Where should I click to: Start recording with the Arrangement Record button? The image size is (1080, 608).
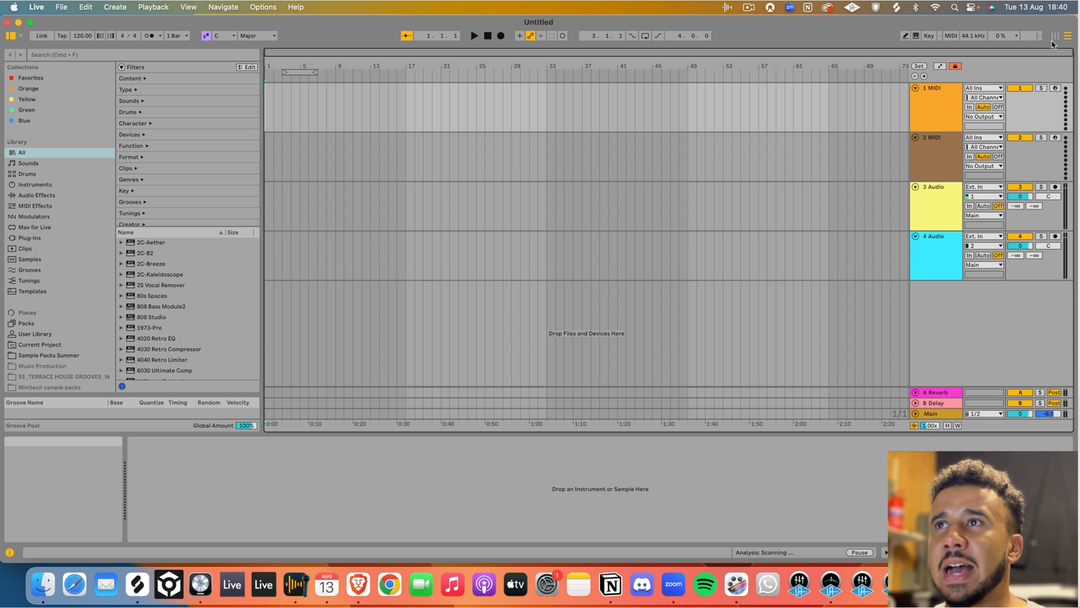(501, 36)
